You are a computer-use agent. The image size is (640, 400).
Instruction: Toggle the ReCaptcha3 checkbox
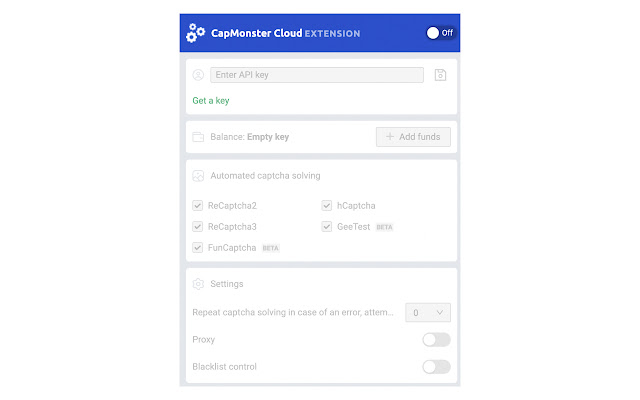tap(198, 227)
